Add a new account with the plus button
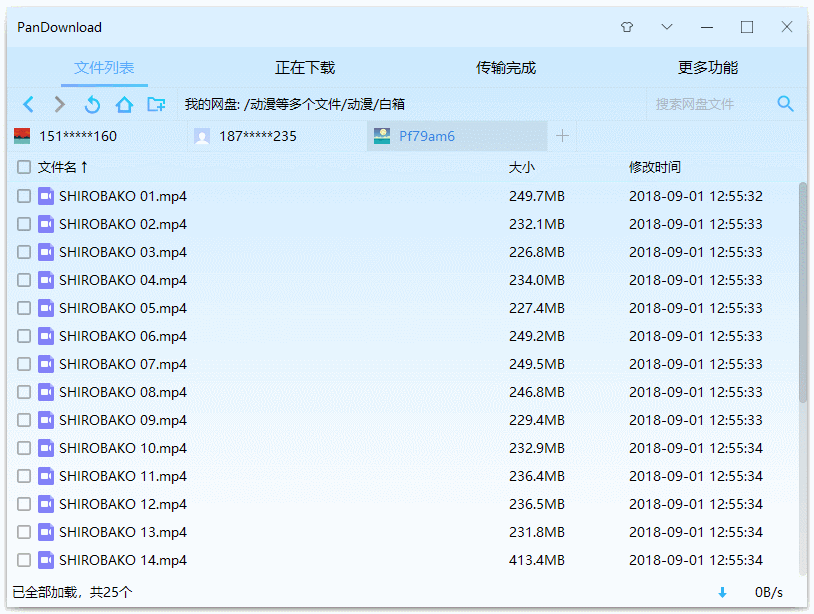The image size is (814, 614). pos(563,136)
